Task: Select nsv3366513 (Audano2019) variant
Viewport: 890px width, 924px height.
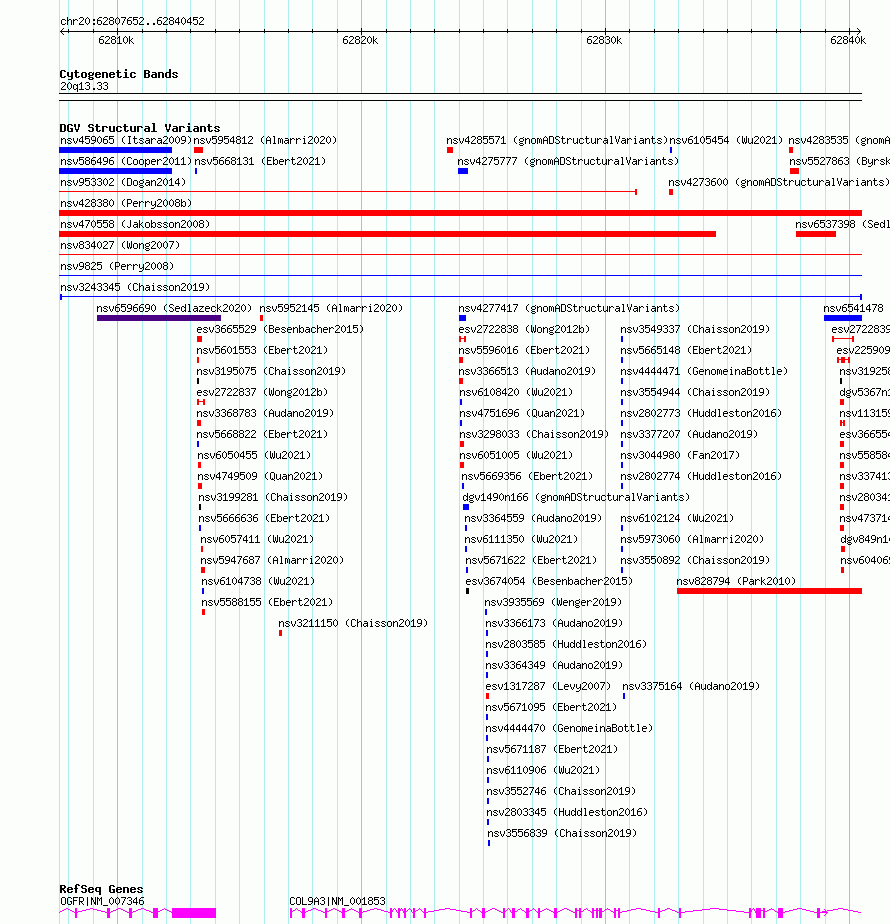Action: [x=528, y=371]
